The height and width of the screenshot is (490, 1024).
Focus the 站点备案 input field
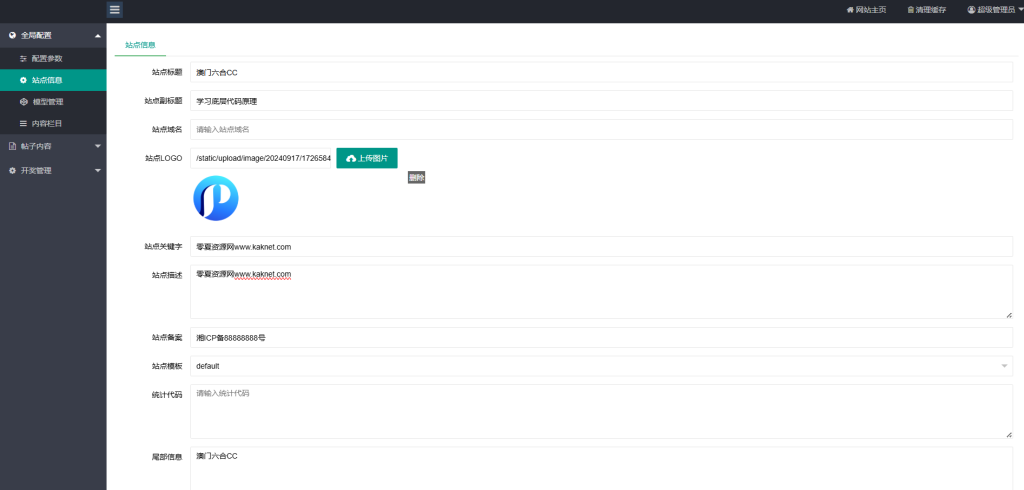[601, 337]
